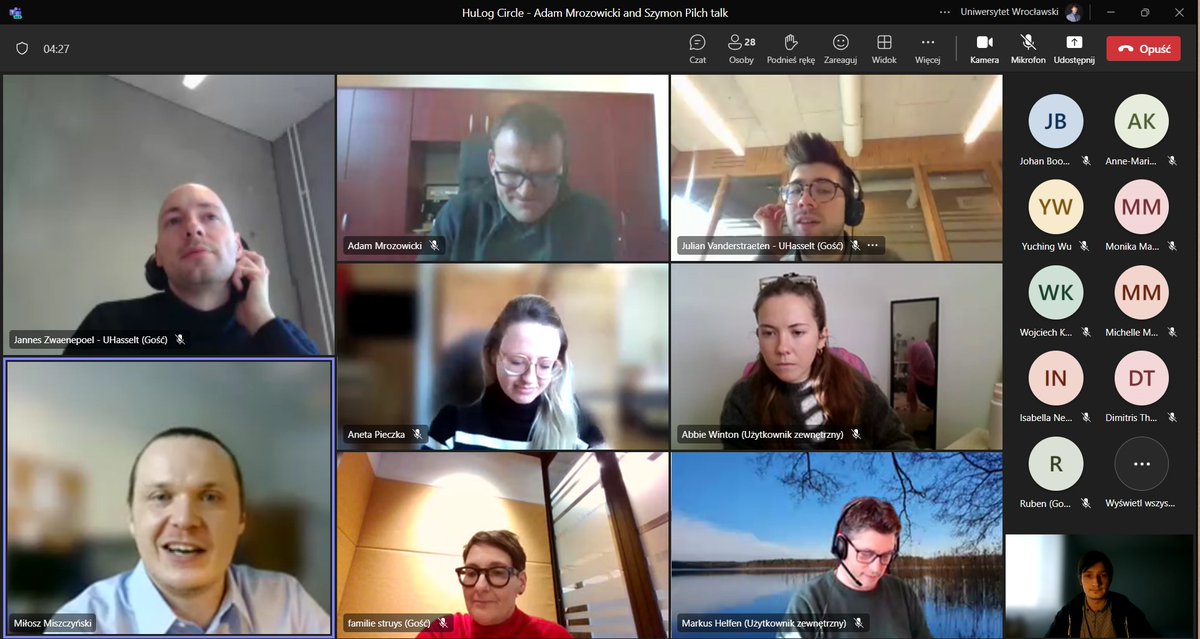Open more options for Julian Vanderstraeten

point(872,245)
